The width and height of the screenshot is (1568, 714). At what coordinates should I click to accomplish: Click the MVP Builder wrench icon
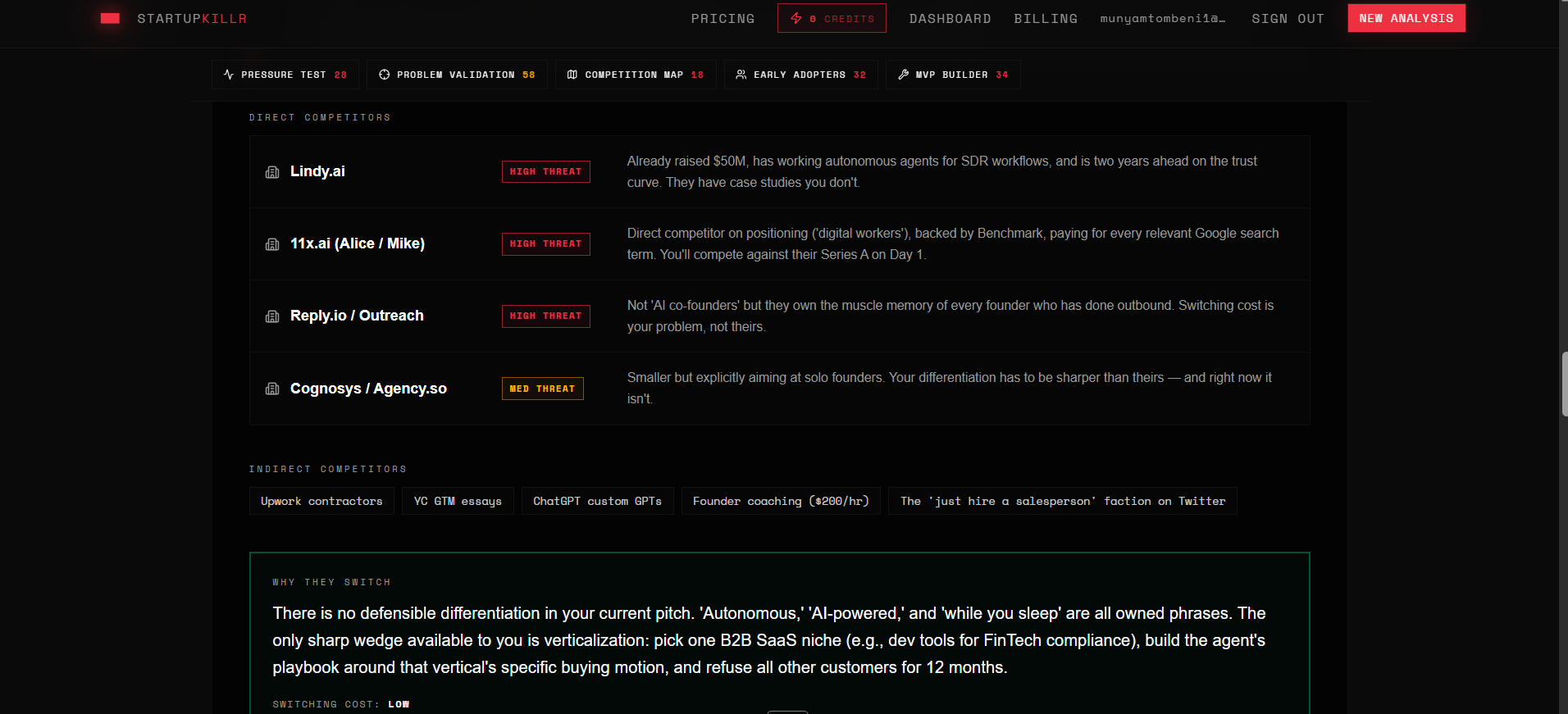coord(904,75)
